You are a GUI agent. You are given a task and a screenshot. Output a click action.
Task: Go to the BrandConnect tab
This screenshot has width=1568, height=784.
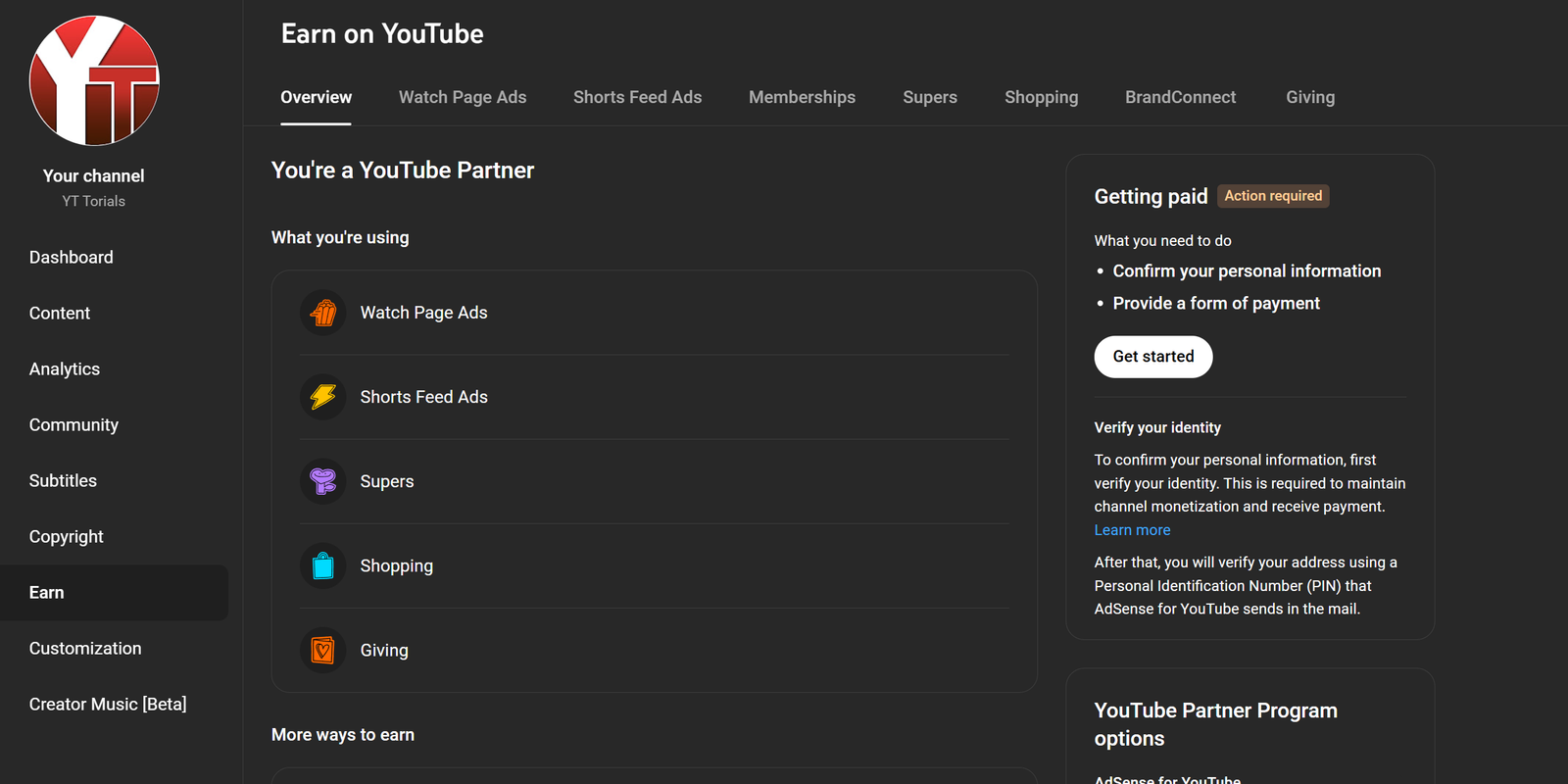coord(1180,97)
